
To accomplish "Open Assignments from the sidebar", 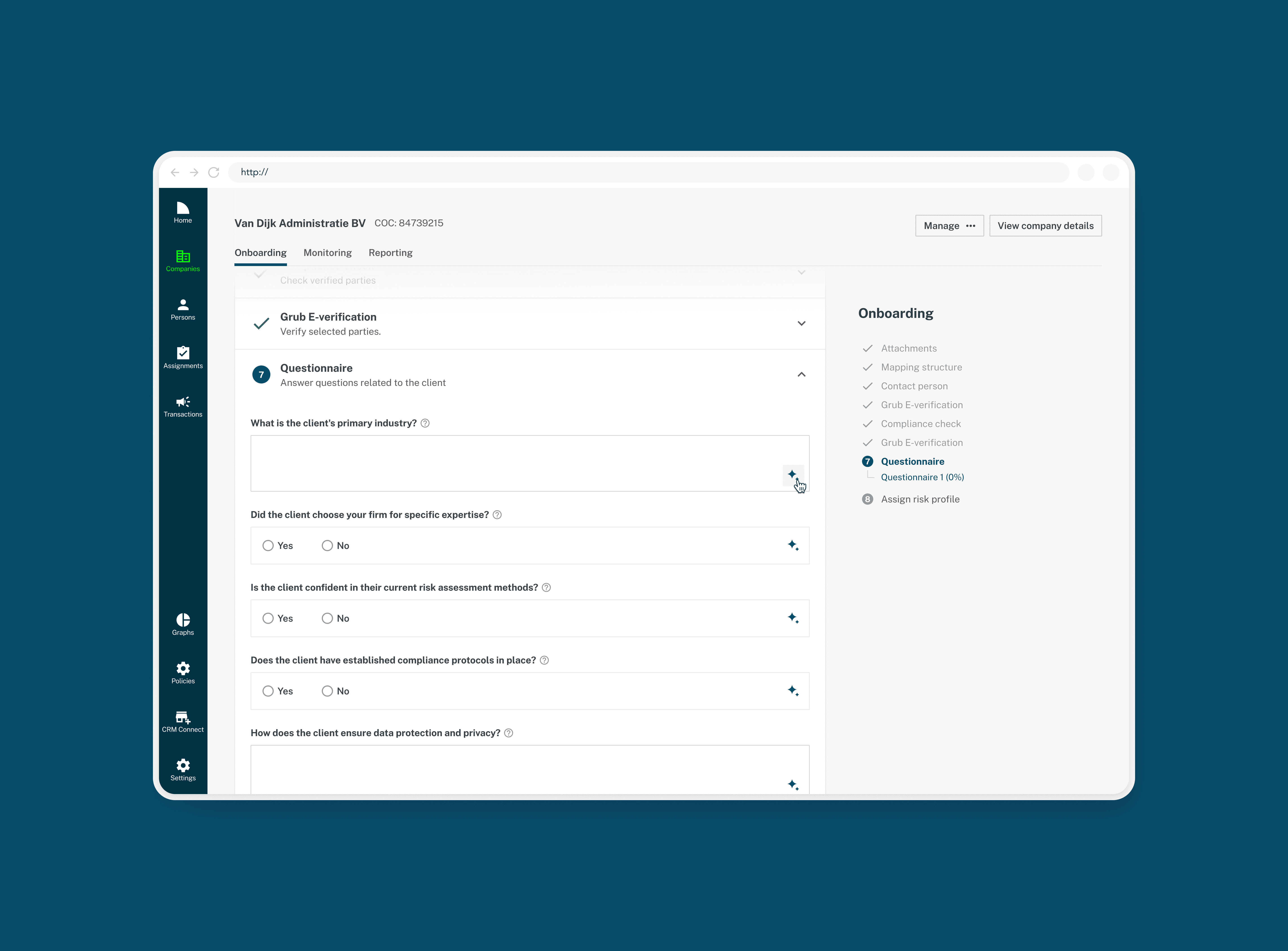I will [183, 357].
